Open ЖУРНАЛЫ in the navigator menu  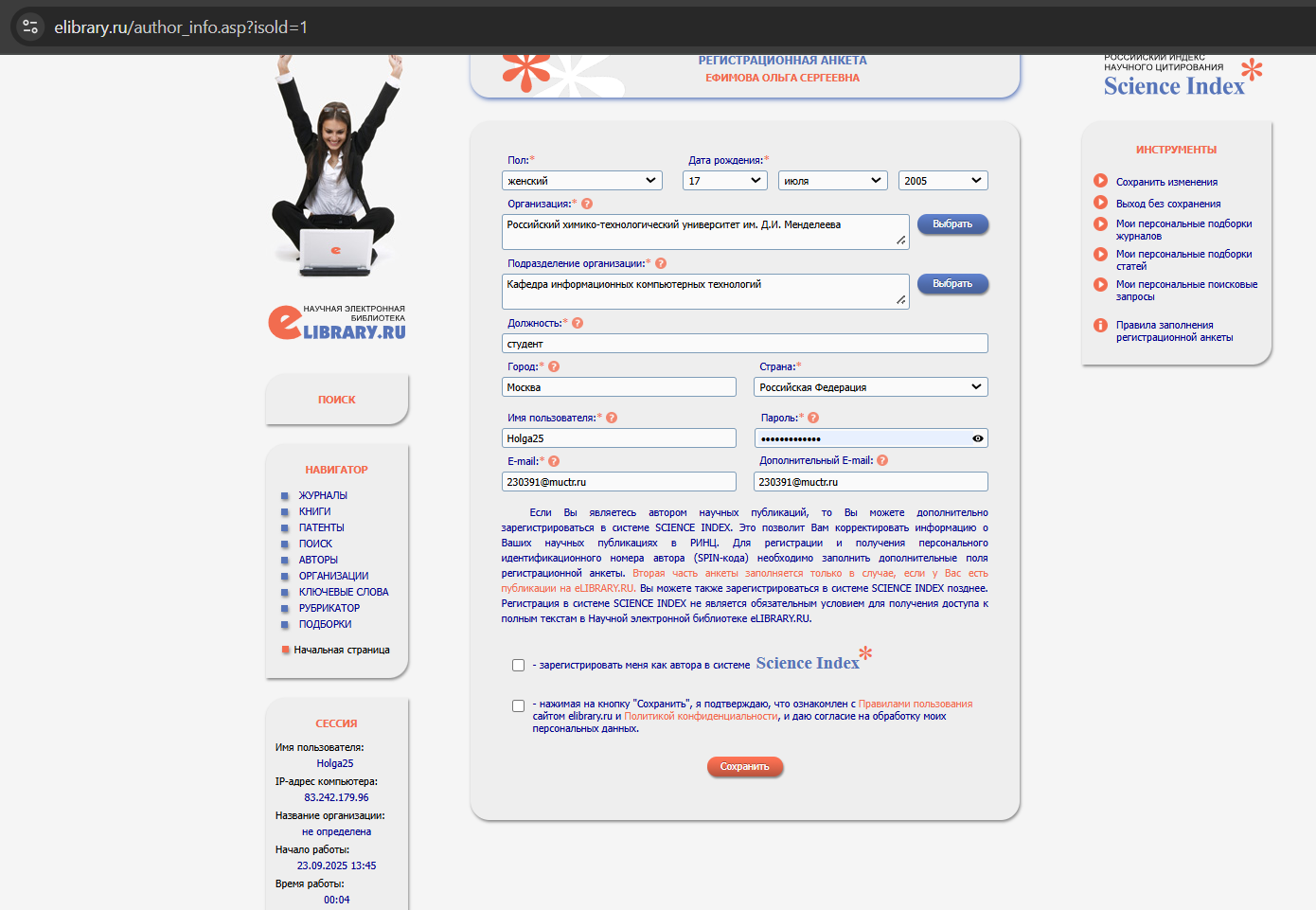tap(323, 495)
